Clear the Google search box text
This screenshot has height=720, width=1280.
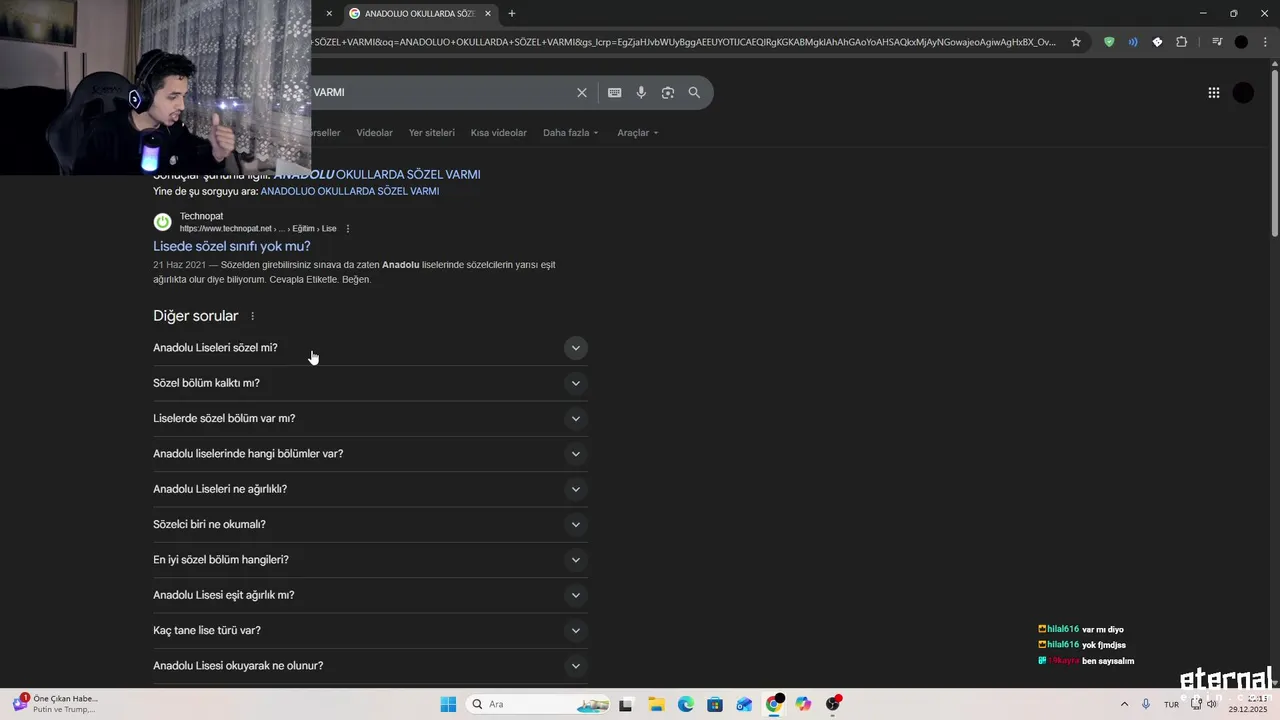click(x=582, y=92)
